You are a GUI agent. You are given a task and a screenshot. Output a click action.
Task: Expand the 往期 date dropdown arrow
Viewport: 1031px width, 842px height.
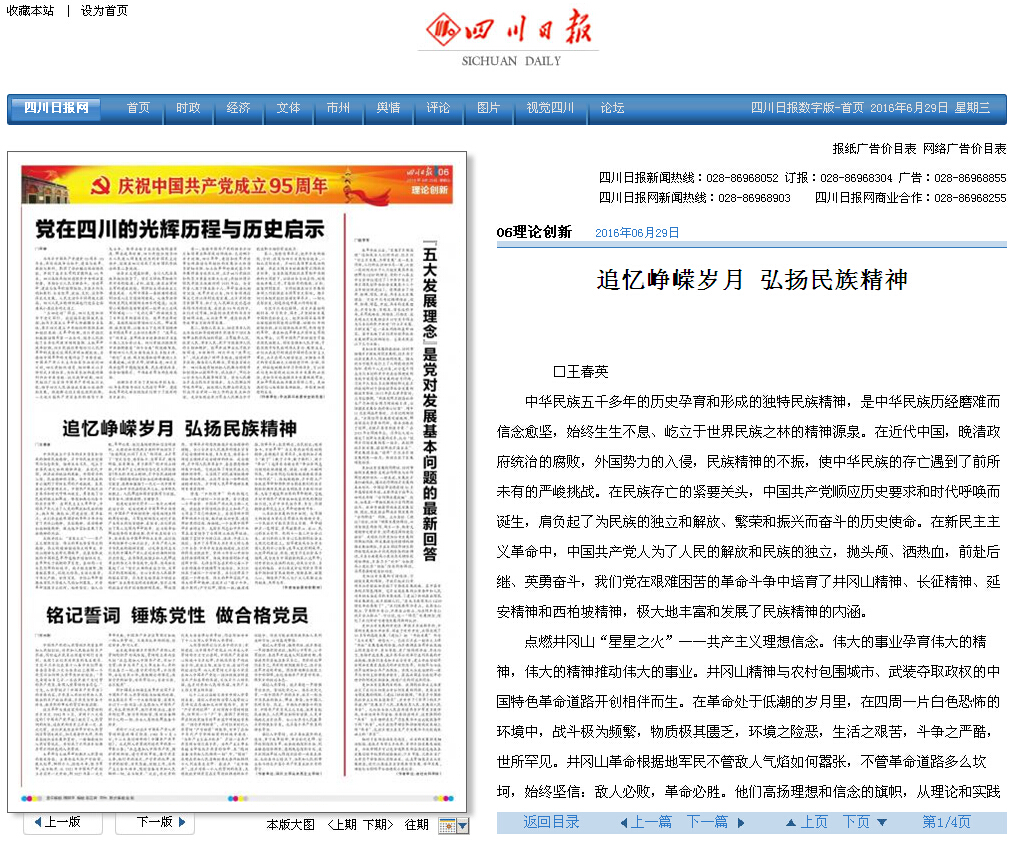(463, 825)
